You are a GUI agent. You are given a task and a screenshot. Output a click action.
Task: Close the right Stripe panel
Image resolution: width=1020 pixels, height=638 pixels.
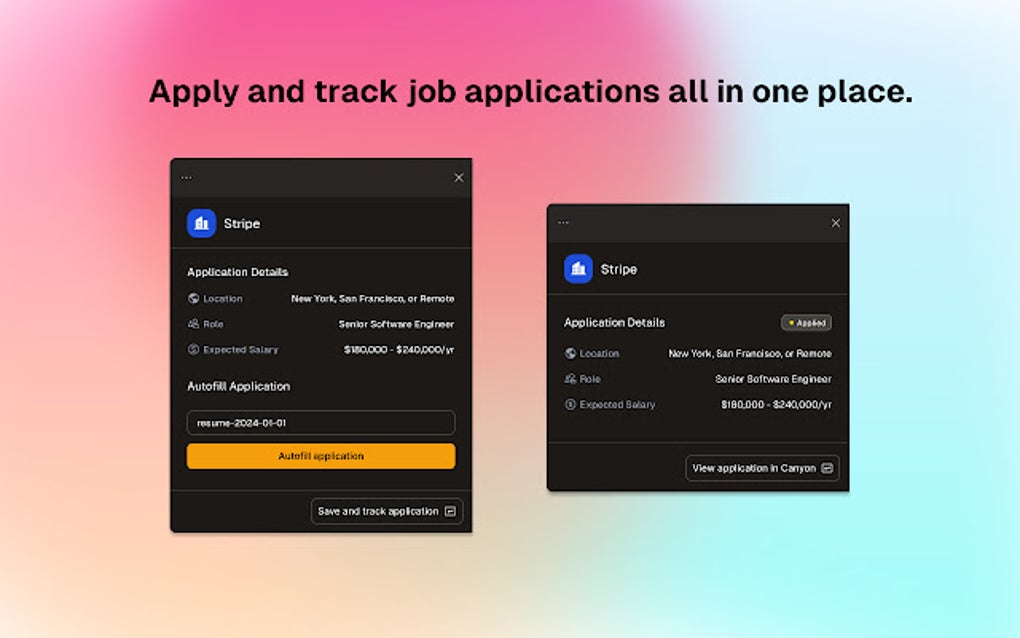click(836, 223)
